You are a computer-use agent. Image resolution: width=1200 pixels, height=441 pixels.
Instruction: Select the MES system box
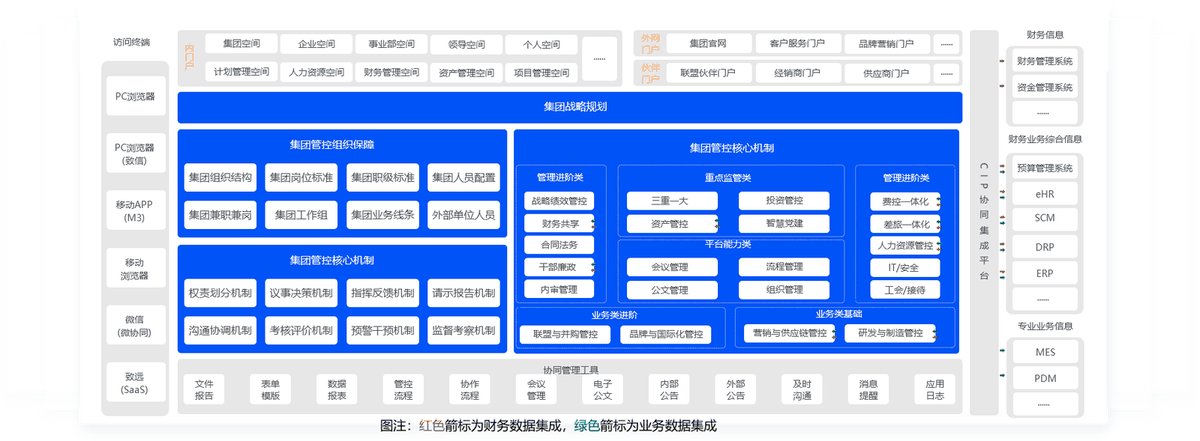pos(1043,352)
